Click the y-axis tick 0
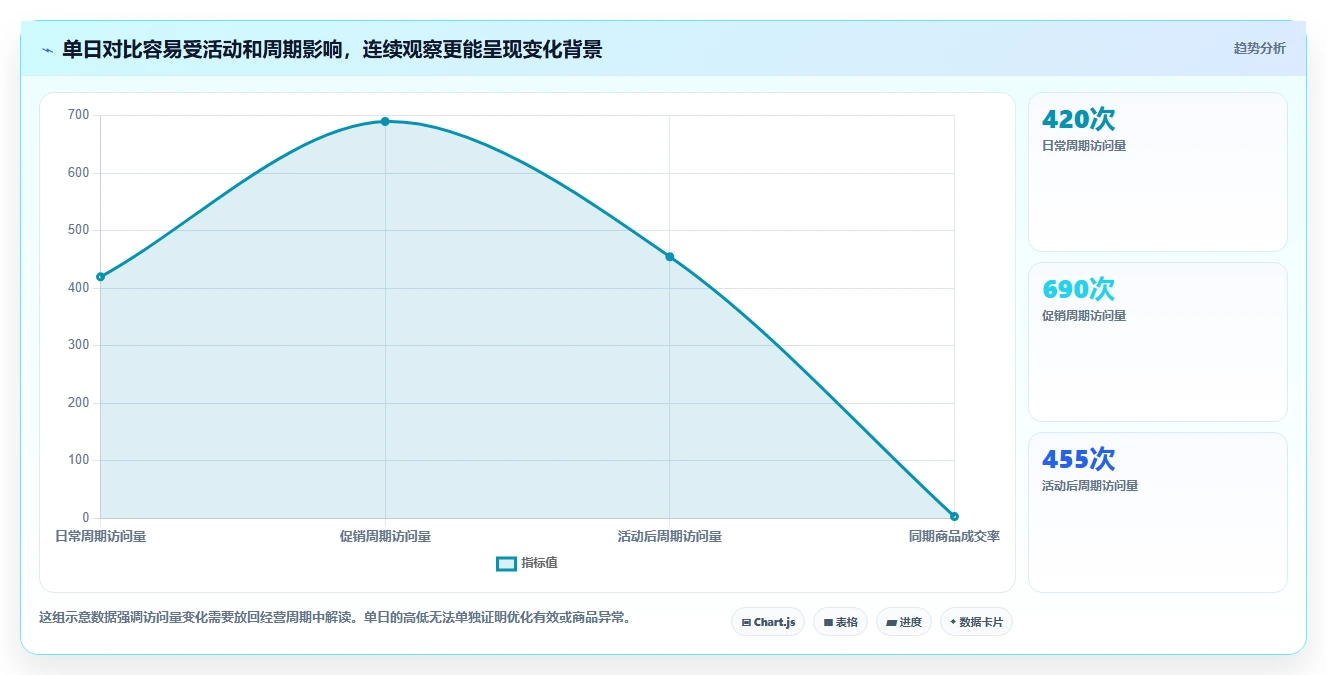 coord(86,517)
